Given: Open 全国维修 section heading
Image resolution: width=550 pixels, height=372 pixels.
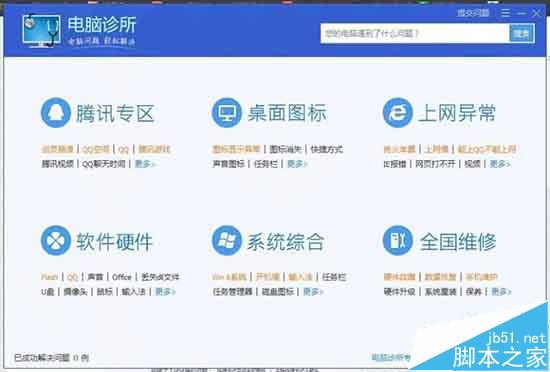Looking at the screenshot, I should click(x=458, y=242).
